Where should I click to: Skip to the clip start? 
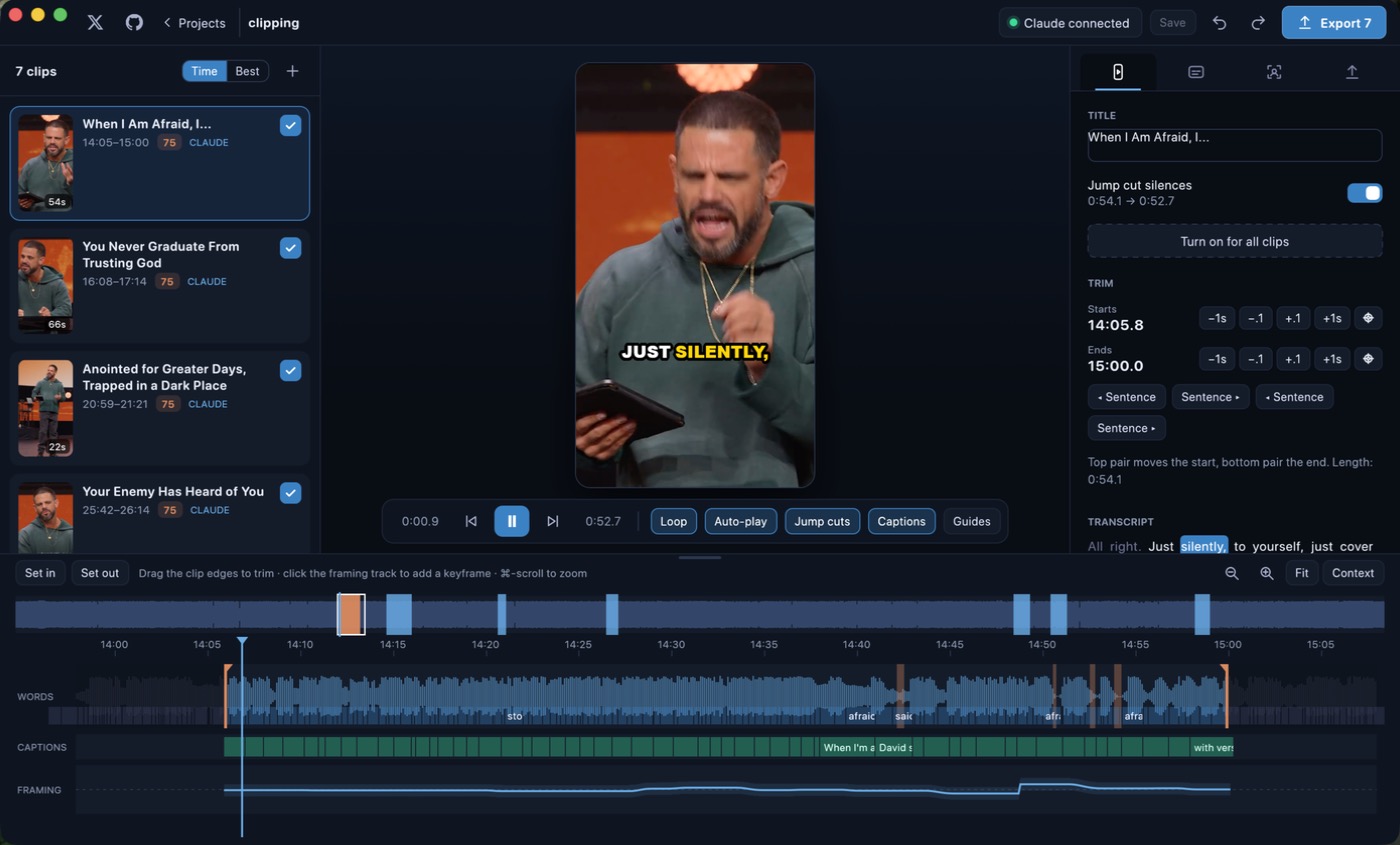pyautogui.click(x=471, y=521)
